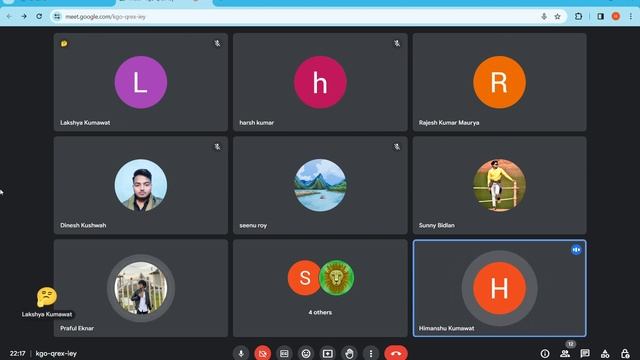Screen dimensions: 640x360
Task: Click the '4 others' label
Action: coord(320,312)
